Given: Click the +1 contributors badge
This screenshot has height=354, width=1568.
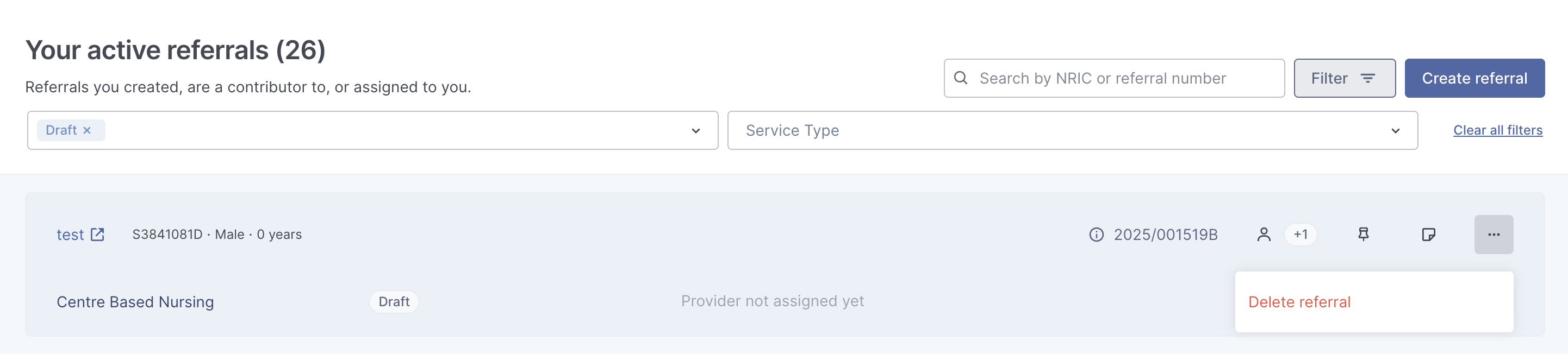Looking at the screenshot, I should [1300, 235].
